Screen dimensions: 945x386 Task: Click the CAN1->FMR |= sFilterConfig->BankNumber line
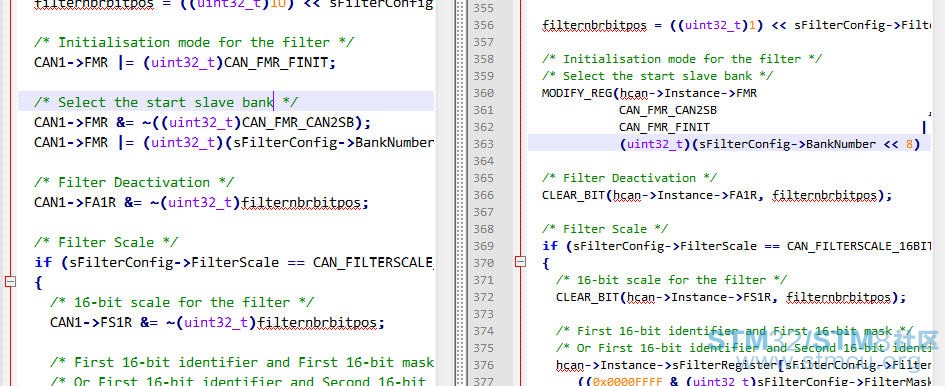click(234, 143)
